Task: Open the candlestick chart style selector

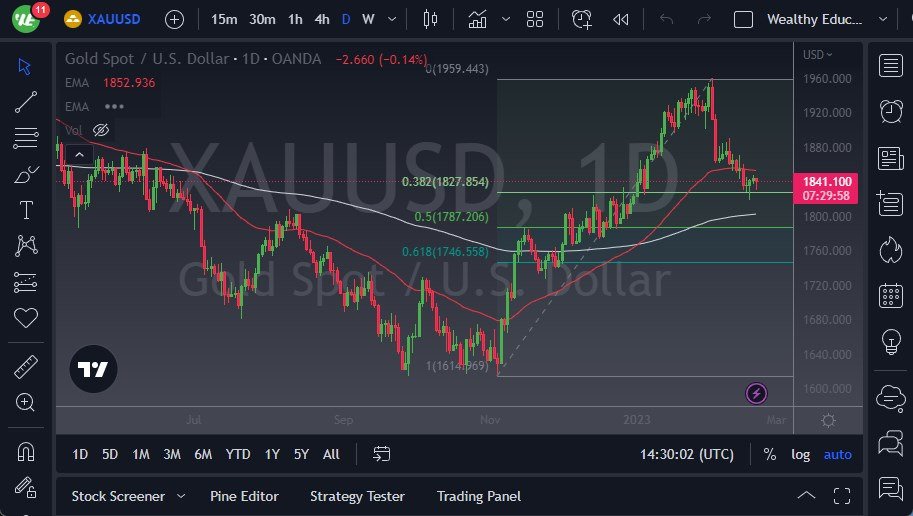Action: (x=430, y=19)
